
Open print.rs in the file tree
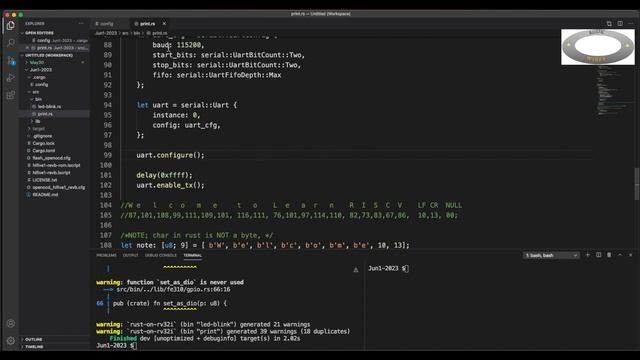(x=45, y=114)
